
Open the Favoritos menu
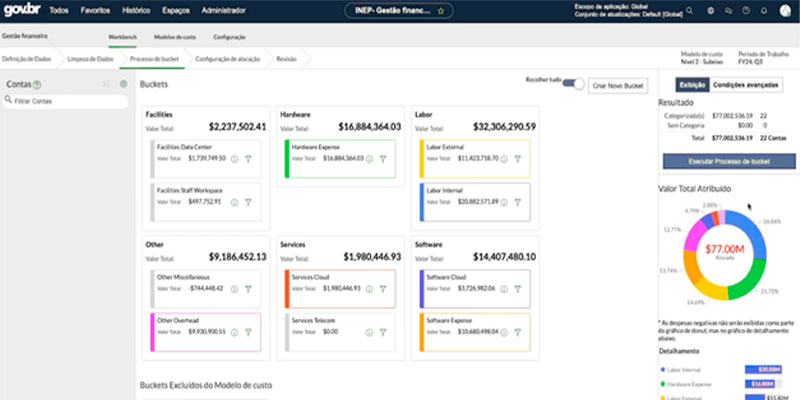pyautogui.click(x=95, y=11)
